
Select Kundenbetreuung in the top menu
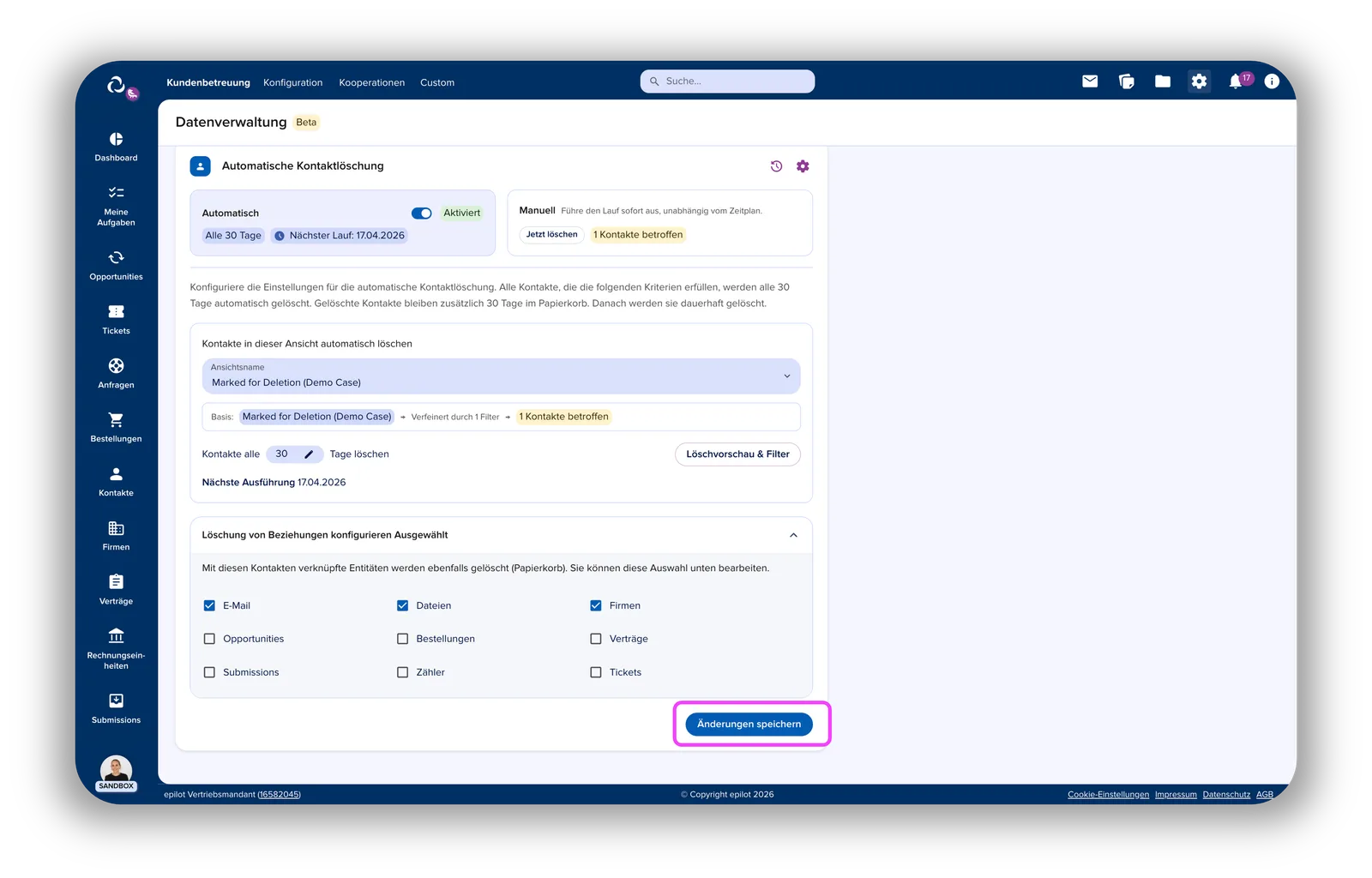coord(208,83)
